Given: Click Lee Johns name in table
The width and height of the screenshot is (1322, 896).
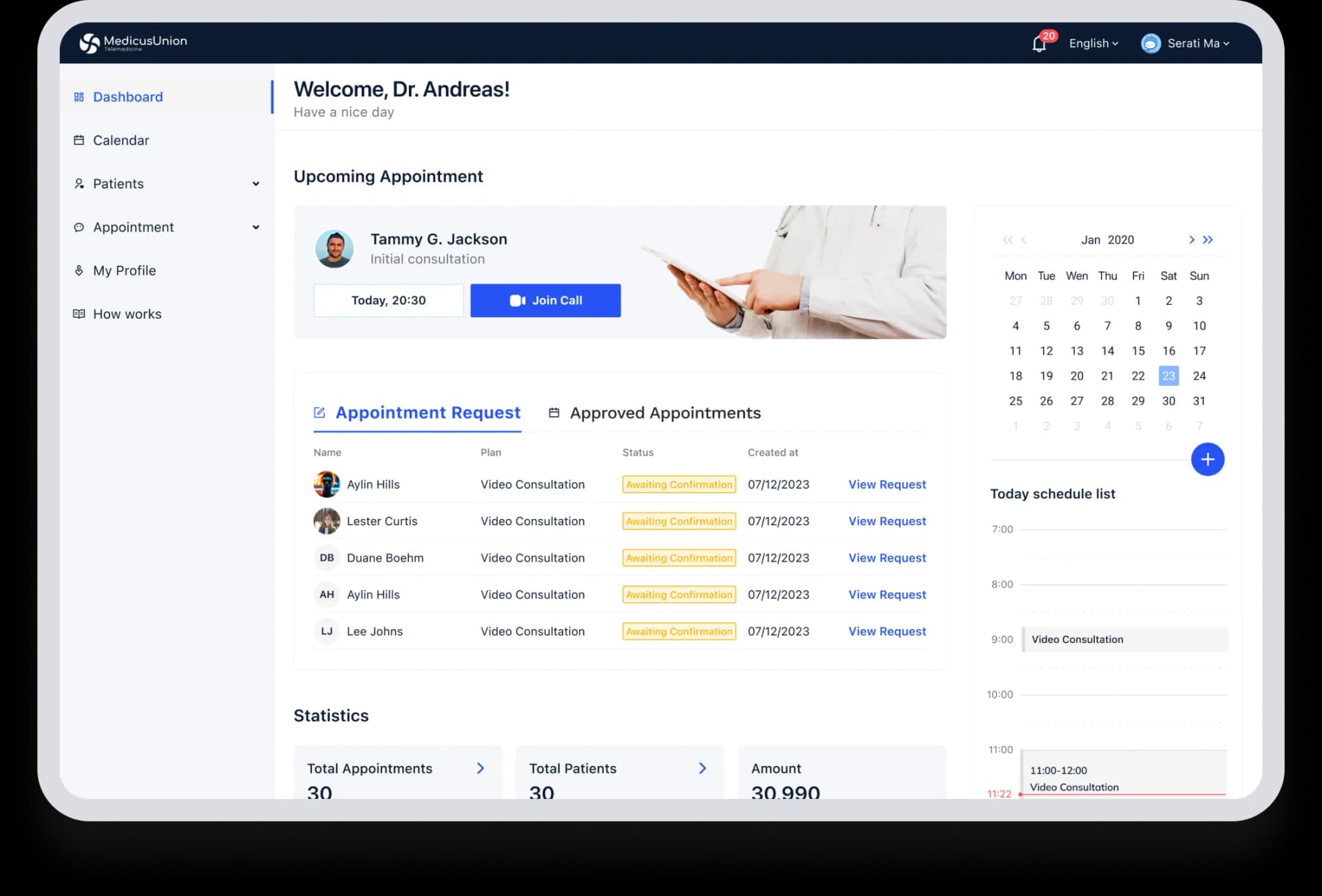Looking at the screenshot, I should 375,631.
